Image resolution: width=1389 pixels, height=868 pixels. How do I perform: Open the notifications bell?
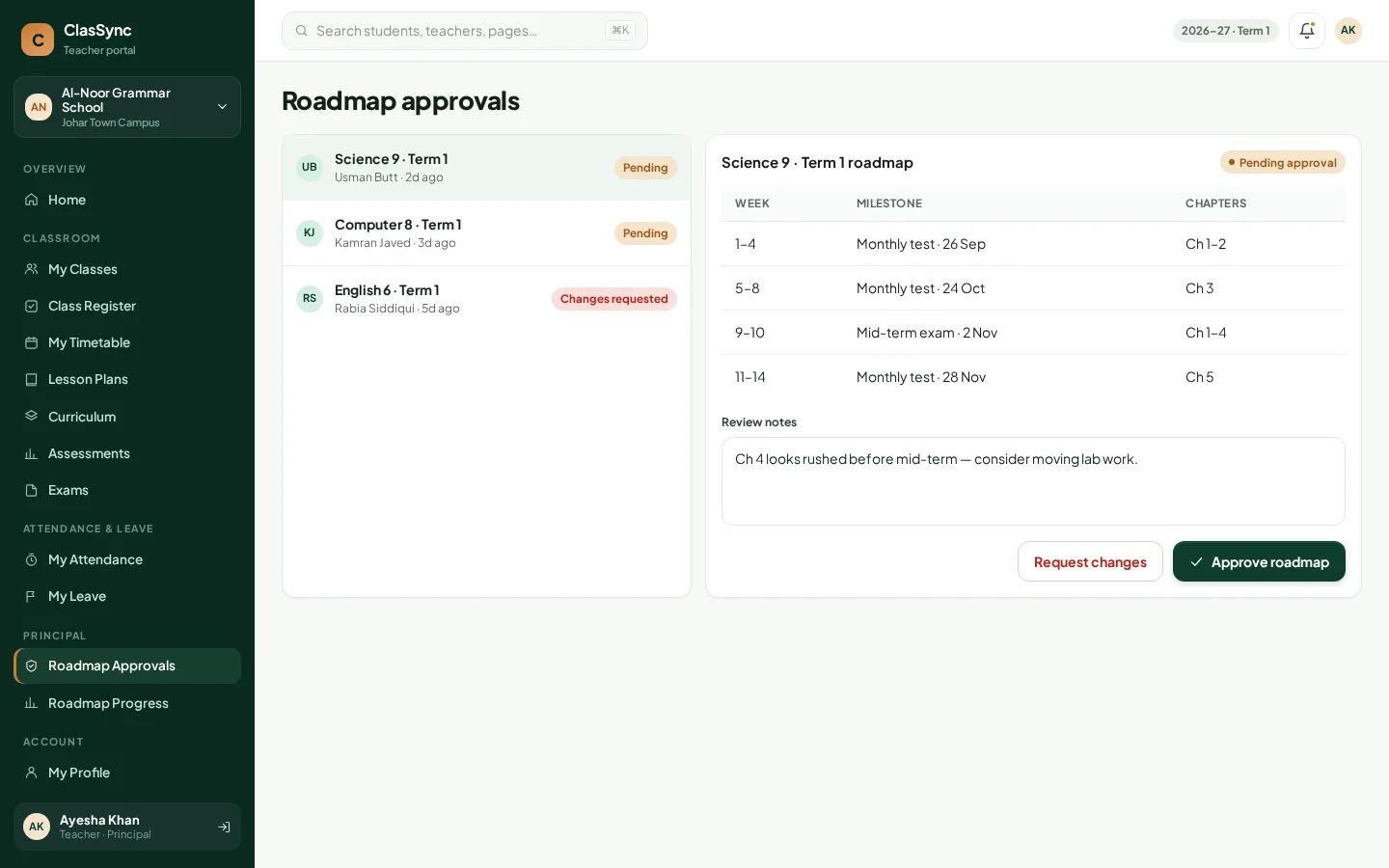click(1307, 31)
